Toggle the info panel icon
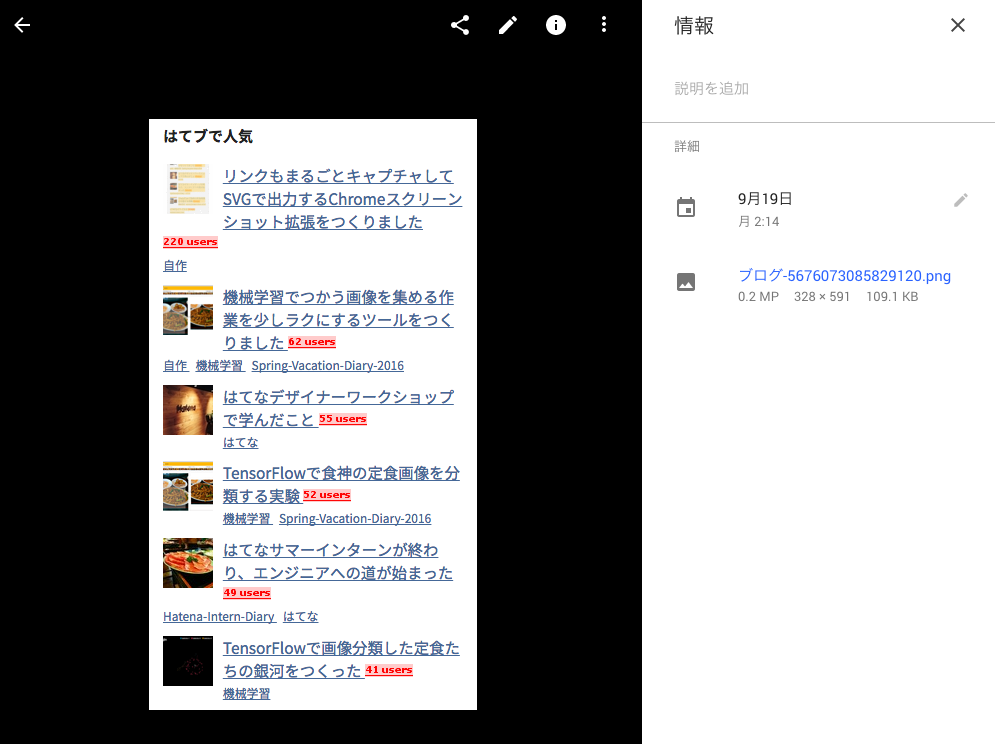The height and width of the screenshot is (744, 995). click(x=556, y=25)
